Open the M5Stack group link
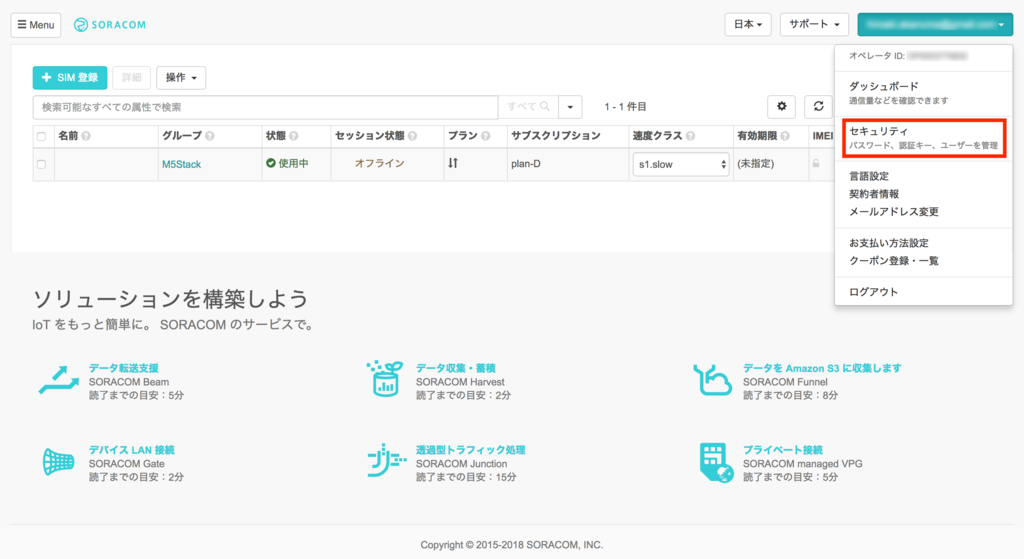Viewport: 1024px width, 559px height. coord(182,165)
